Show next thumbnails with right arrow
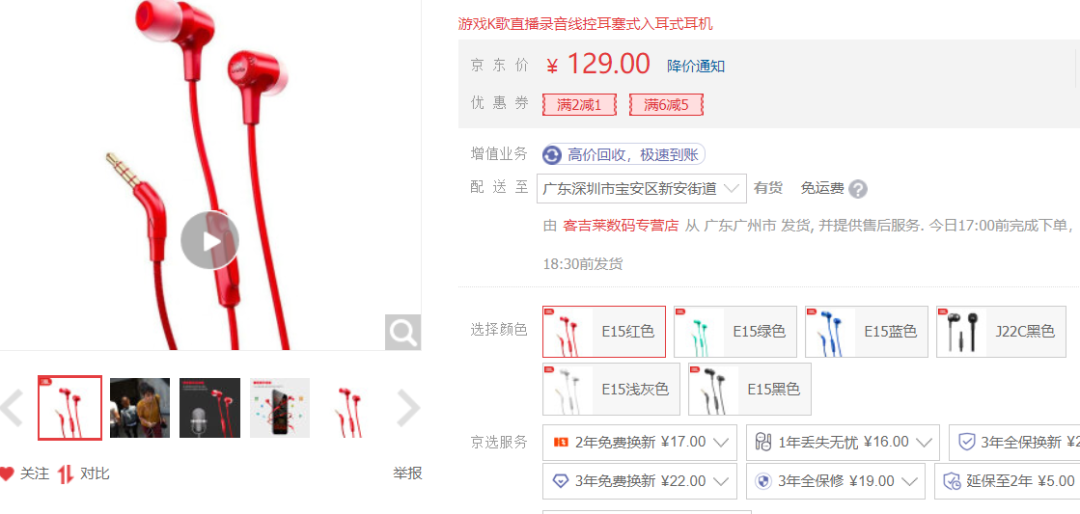 click(408, 409)
